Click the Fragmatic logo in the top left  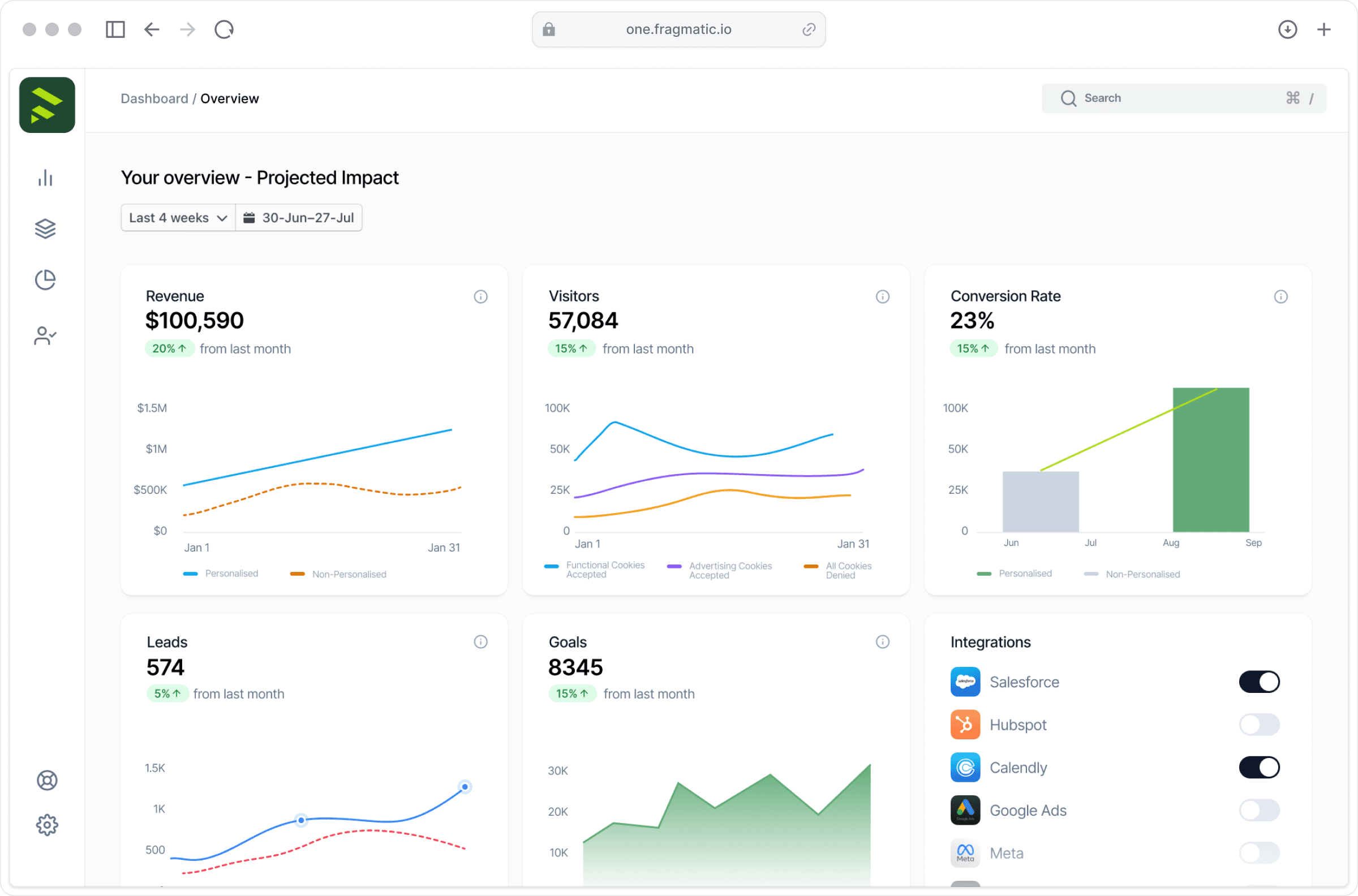tap(47, 105)
